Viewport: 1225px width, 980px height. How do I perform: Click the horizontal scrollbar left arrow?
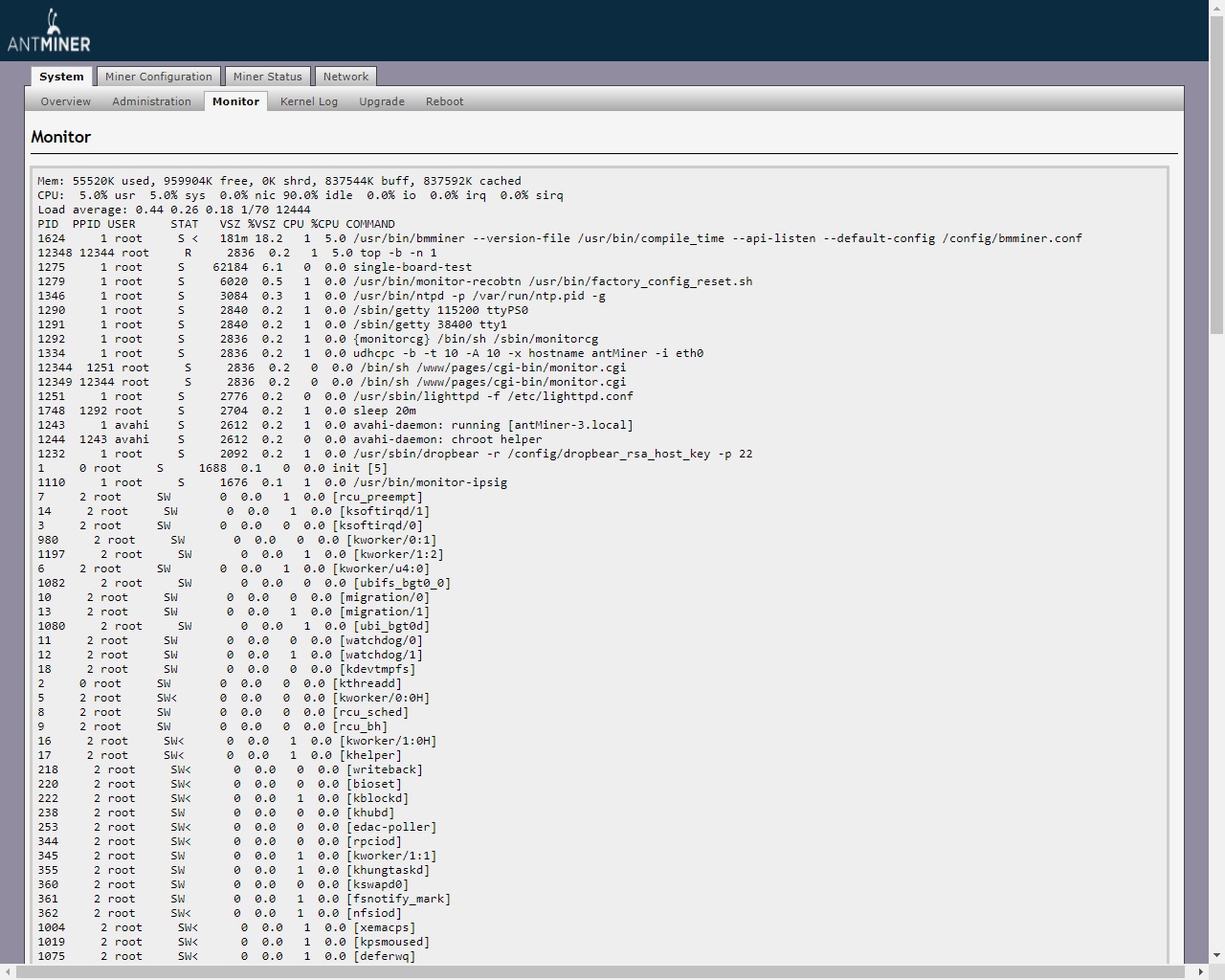pyautogui.click(x=8, y=972)
